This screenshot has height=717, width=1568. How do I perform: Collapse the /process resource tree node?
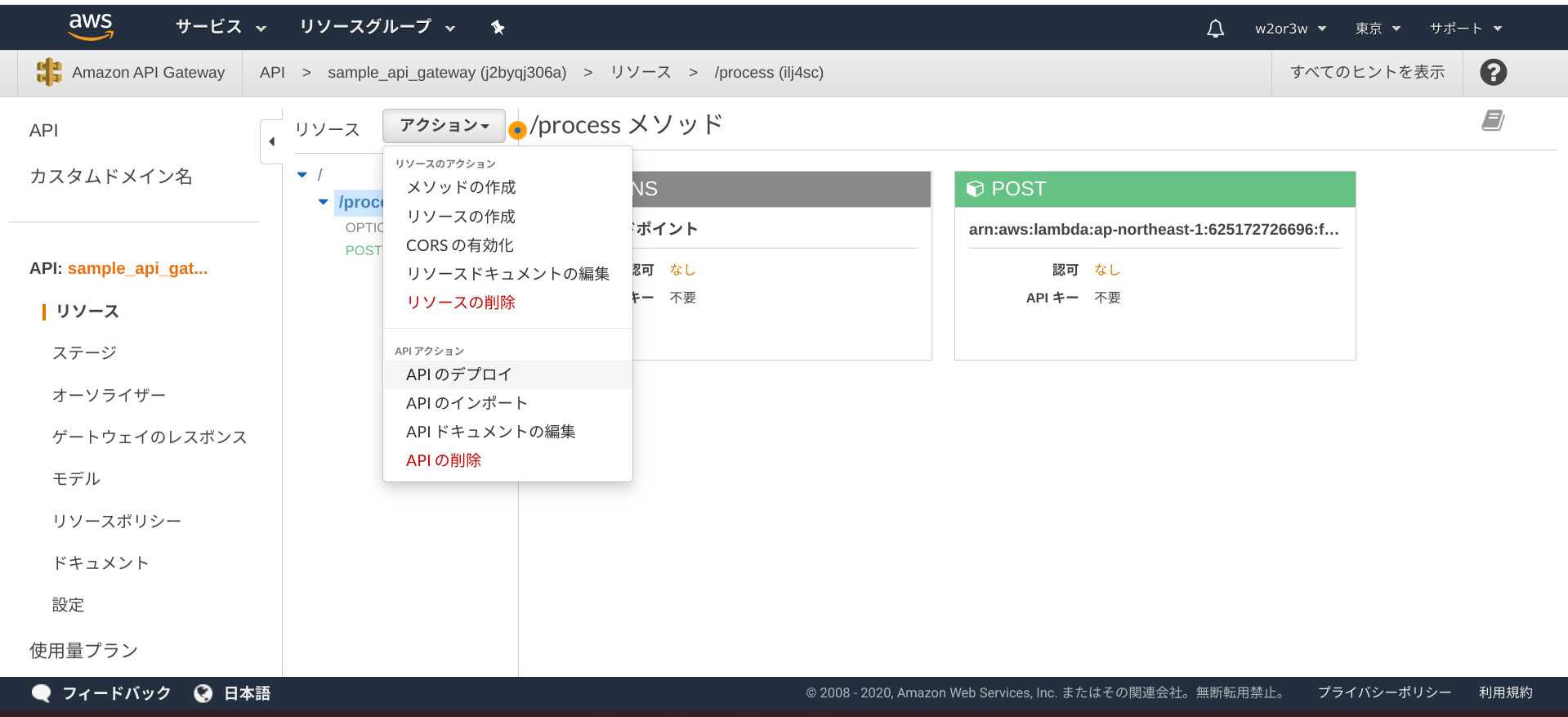pyautogui.click(x=324, y=202)
